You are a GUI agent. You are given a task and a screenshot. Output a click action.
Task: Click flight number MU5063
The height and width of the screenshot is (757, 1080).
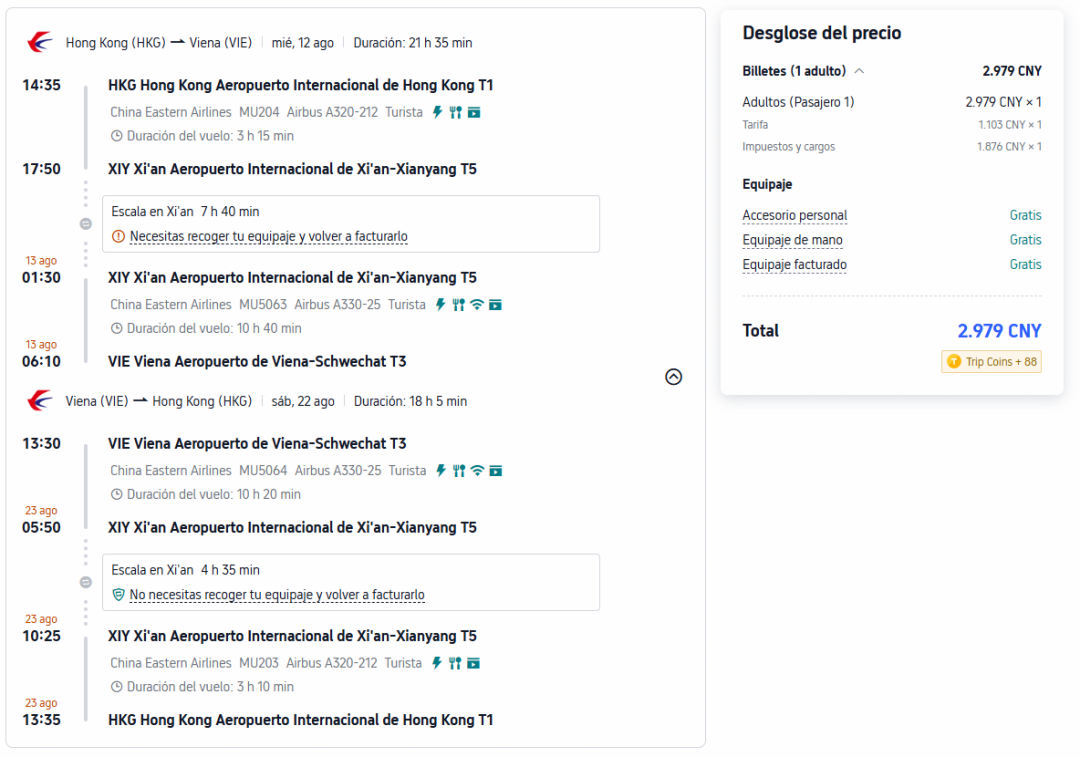pyautogui.click(x=262, y=304)
